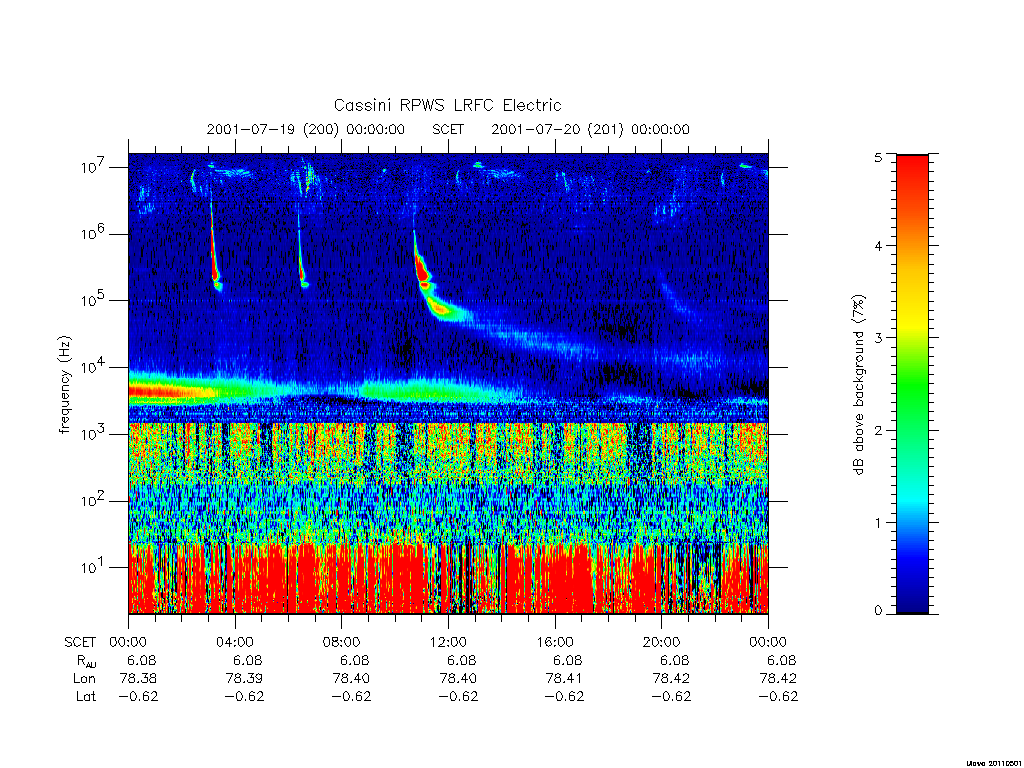This screenshot has height=768, width=1024.
Task: Click the longitude value "78.41"
Action: pos(564,679)
